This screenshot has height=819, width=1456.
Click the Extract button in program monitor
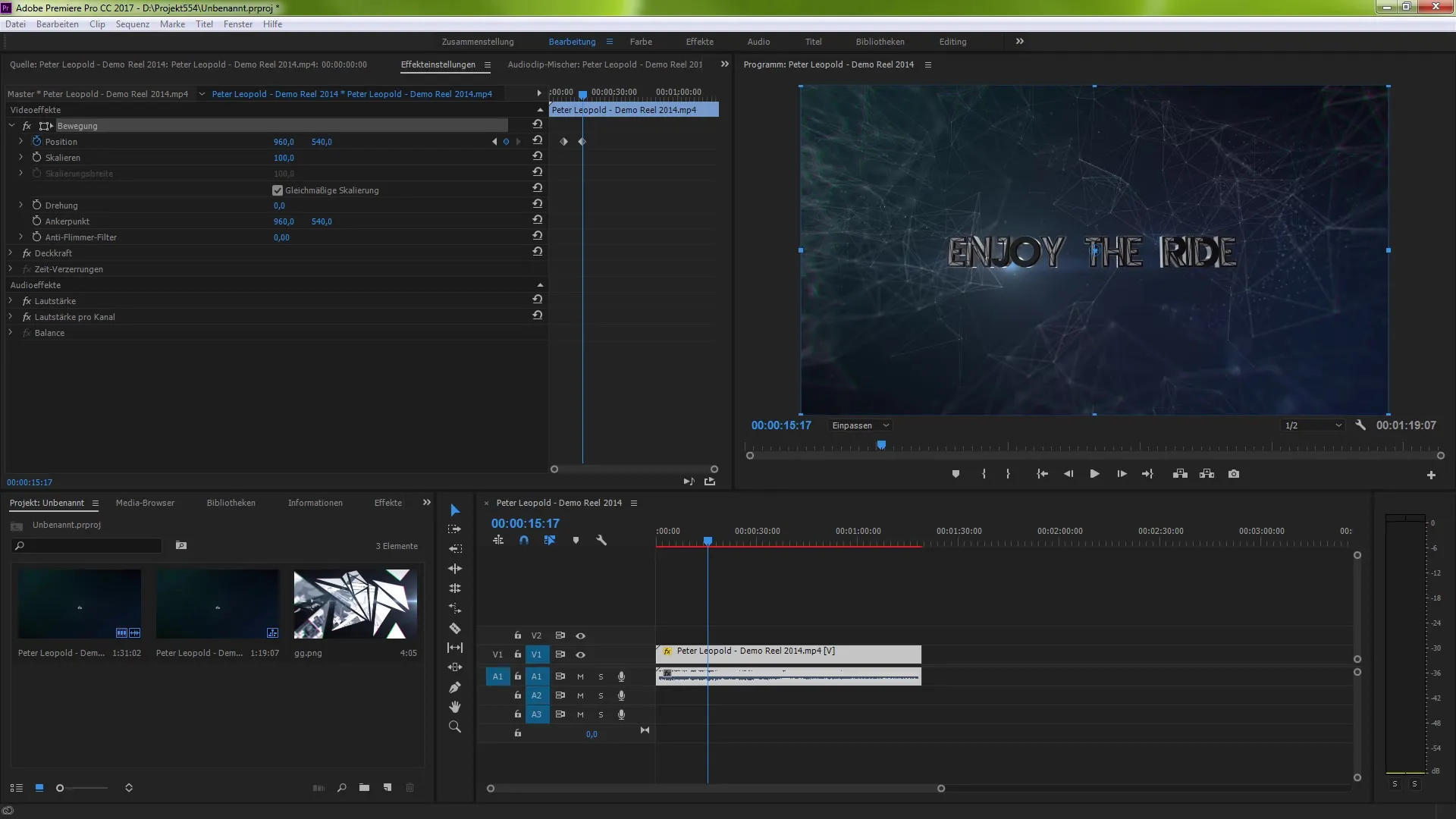pyautogui.click(x=1207, y=474)
